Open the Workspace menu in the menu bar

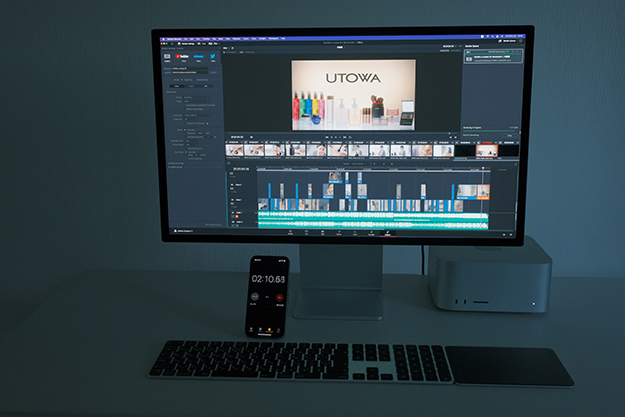pyautogui.click(x=273, y=39)
